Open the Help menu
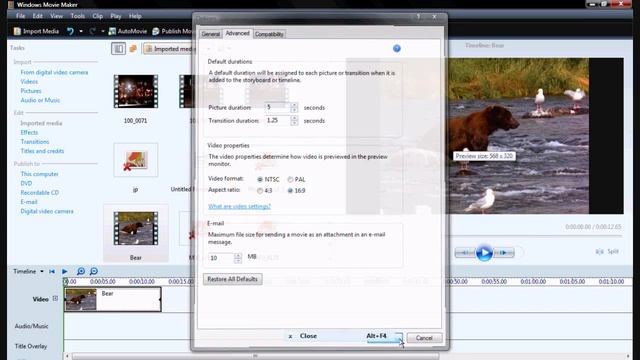The width and height of the screenshot is (640, 360). click(135, 16)
